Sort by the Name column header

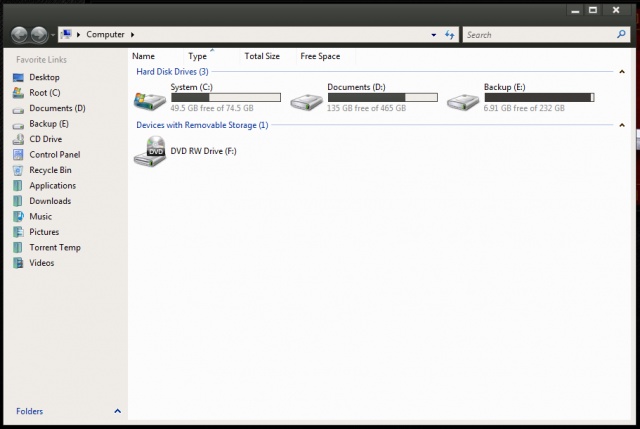(x=143, y=56)
